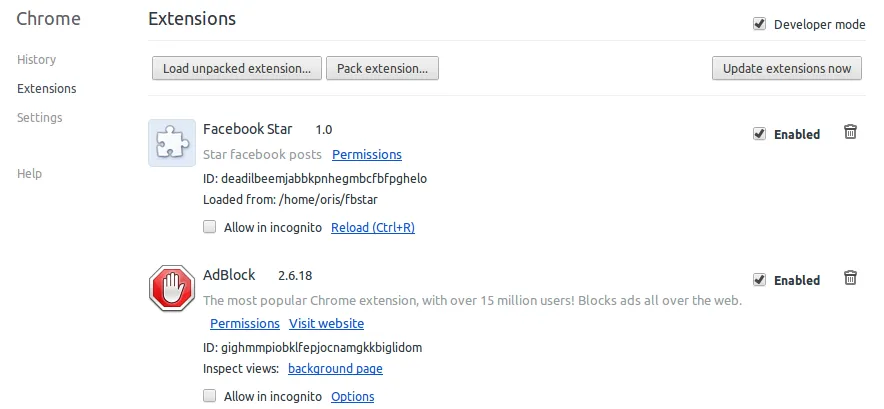Uncheck Enabled for AdBlock
The height and width of the screenshot is (409, 884).
click(x=760, y=280)
